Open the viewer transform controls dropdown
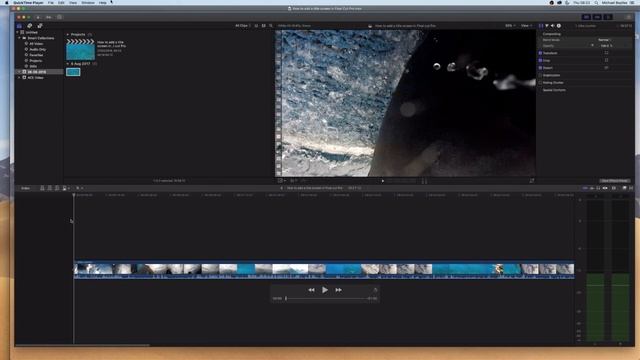 pyautogui.click(x=282, y=180)
